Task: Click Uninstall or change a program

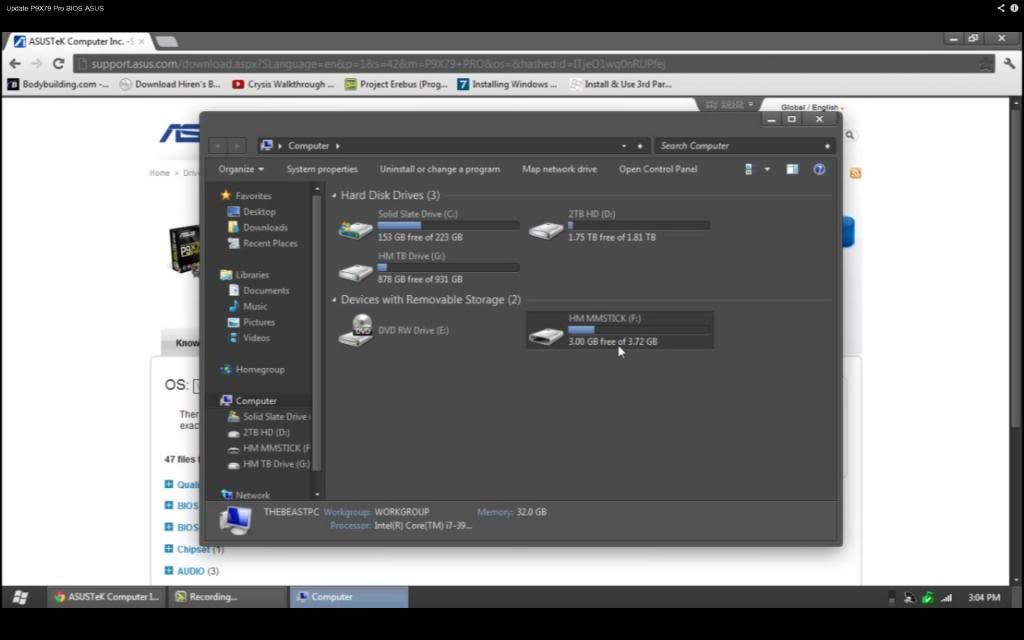Action: 440,169
